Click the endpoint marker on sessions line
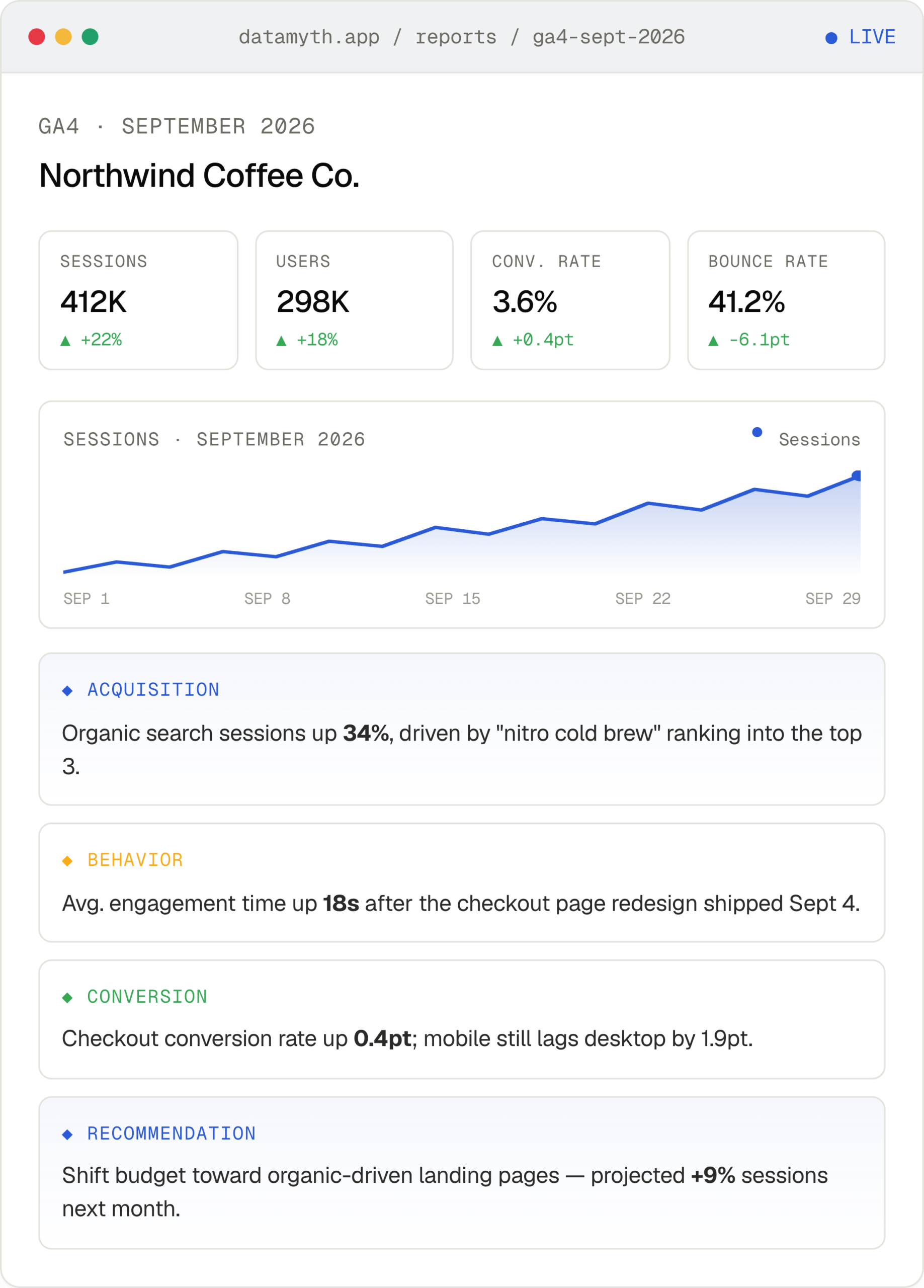 pos(857,476)
